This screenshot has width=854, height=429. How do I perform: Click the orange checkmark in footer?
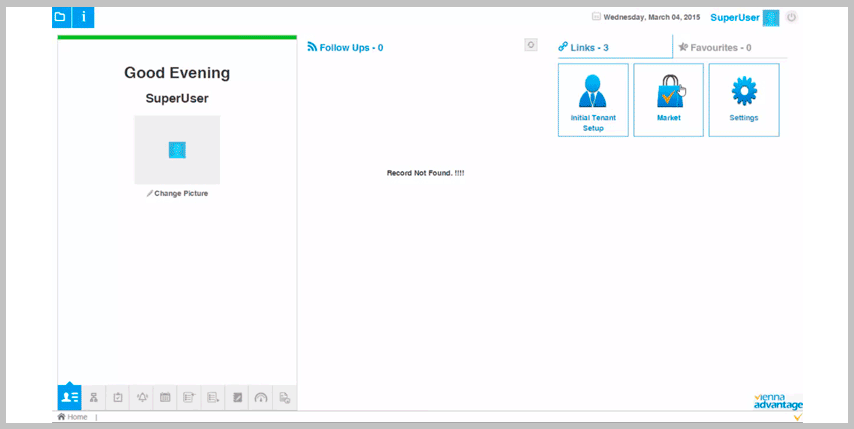click(x=798, y=417)
